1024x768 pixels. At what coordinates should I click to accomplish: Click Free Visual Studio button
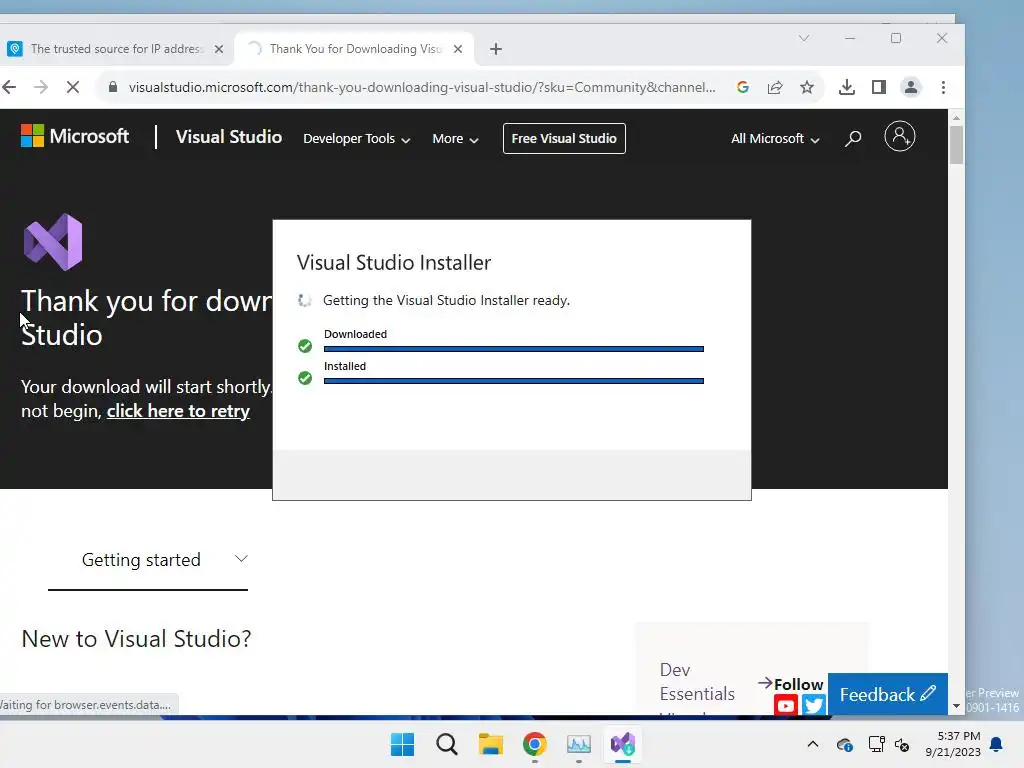(x=564, y=138)
